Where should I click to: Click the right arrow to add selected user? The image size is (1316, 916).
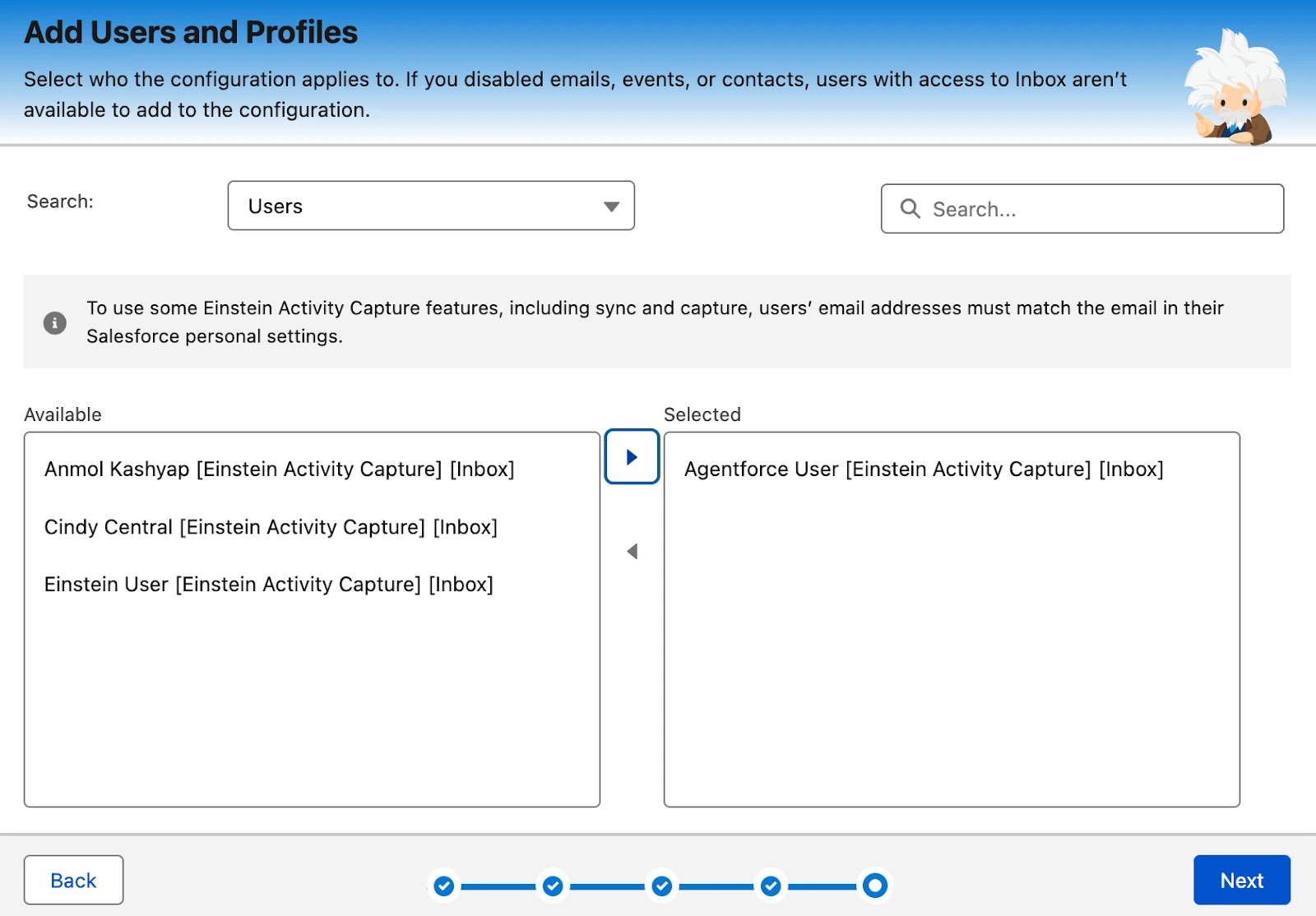click(x=632, y=456)
